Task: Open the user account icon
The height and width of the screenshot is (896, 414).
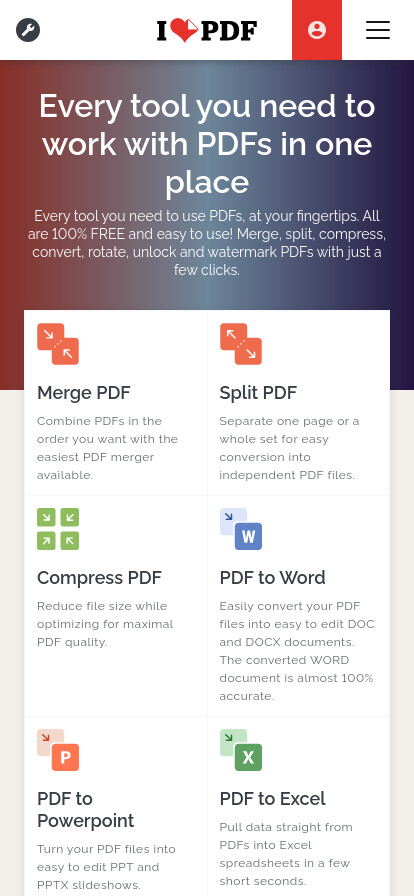Action: tap(317, 30)
